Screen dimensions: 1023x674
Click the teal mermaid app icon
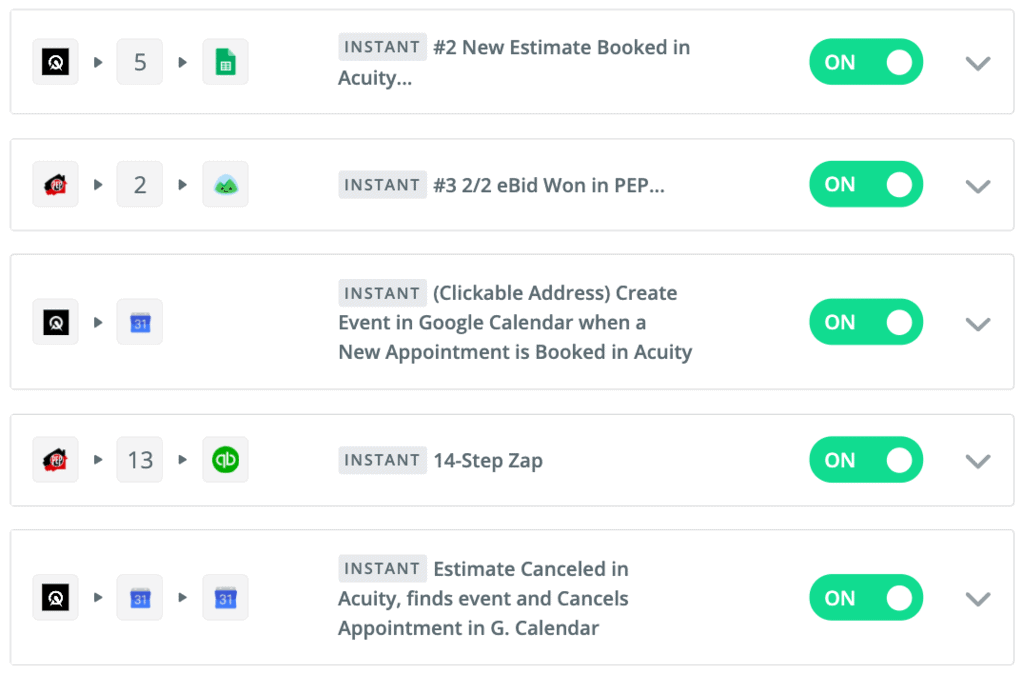pyautogui.click(x=225, y=184)
